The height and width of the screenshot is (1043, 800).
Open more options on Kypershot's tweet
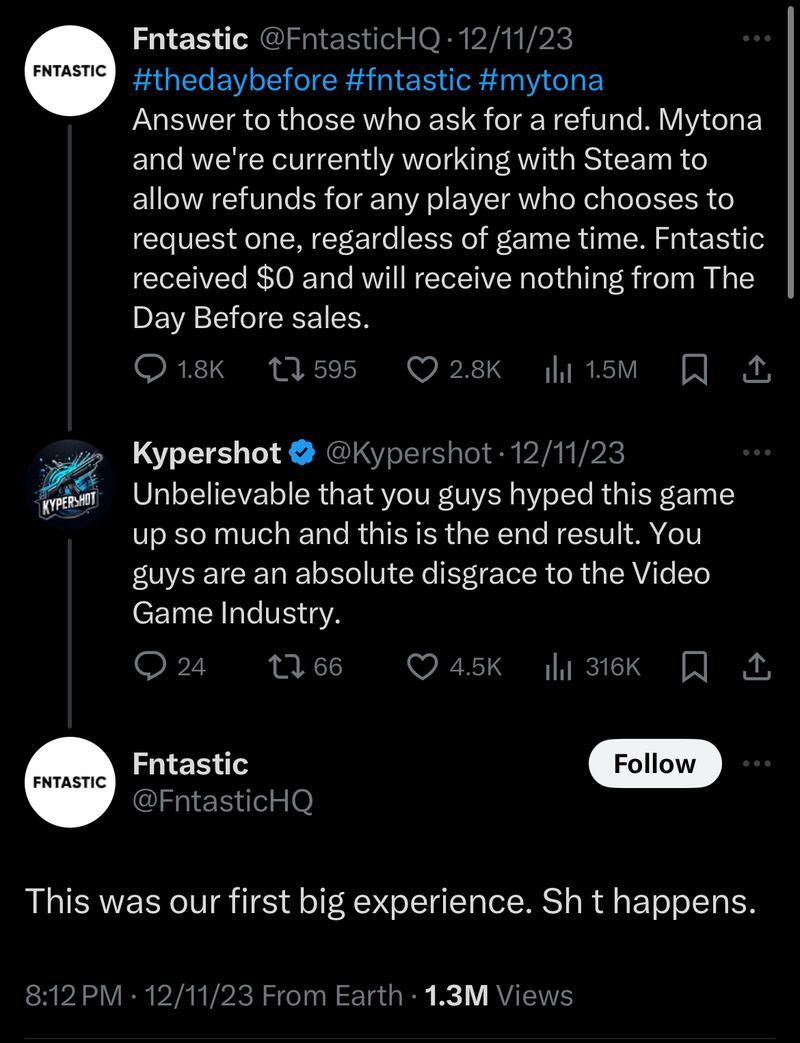(x=757, y=453)
